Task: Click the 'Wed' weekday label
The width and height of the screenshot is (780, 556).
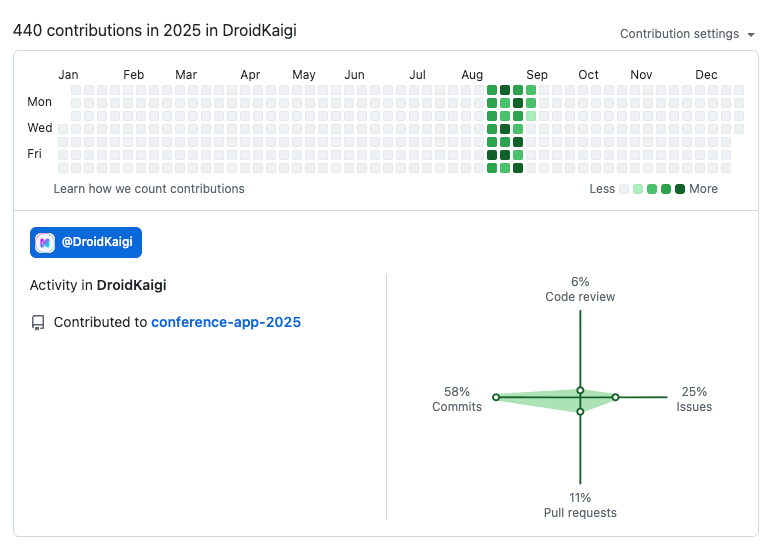Action: [39, 128]
